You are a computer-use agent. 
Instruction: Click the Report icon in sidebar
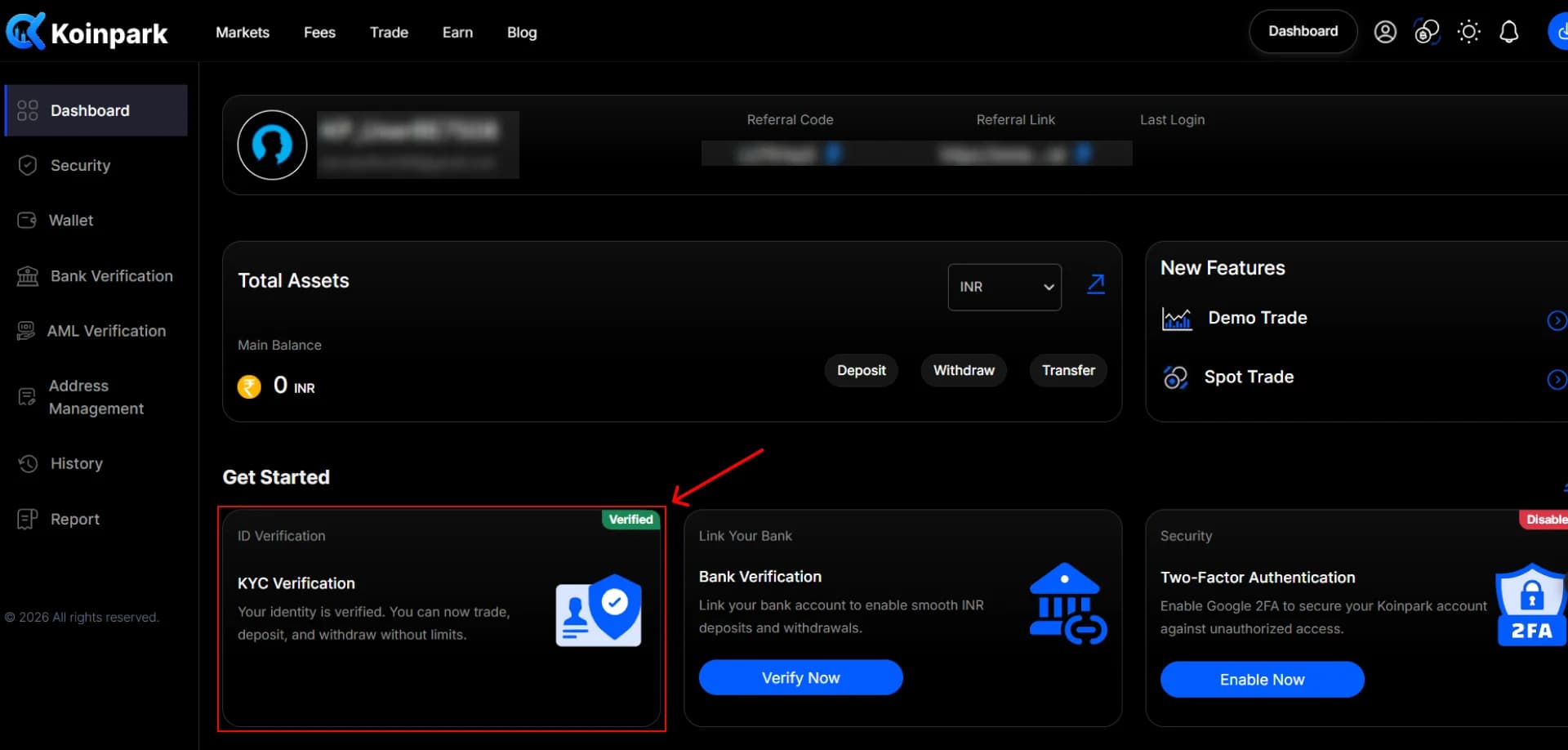(28, 519)
